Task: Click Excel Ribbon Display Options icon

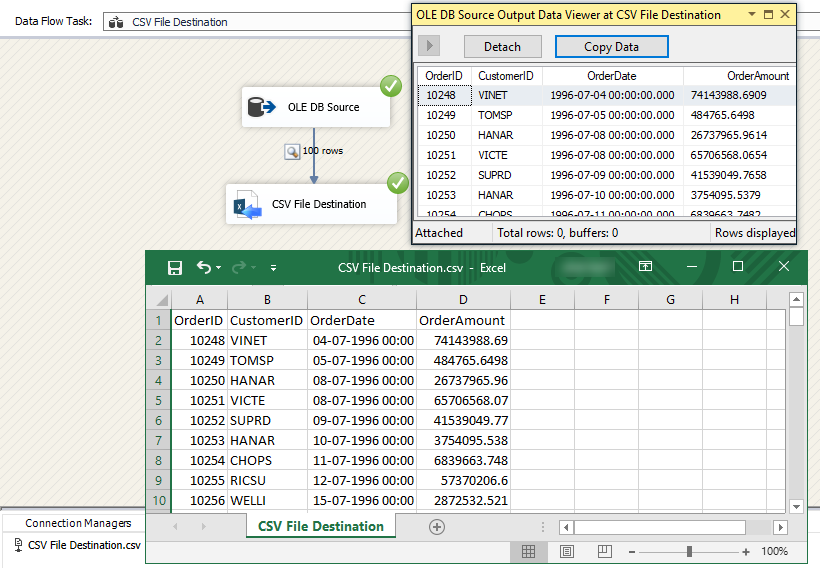Action: [x=645, y=267]
